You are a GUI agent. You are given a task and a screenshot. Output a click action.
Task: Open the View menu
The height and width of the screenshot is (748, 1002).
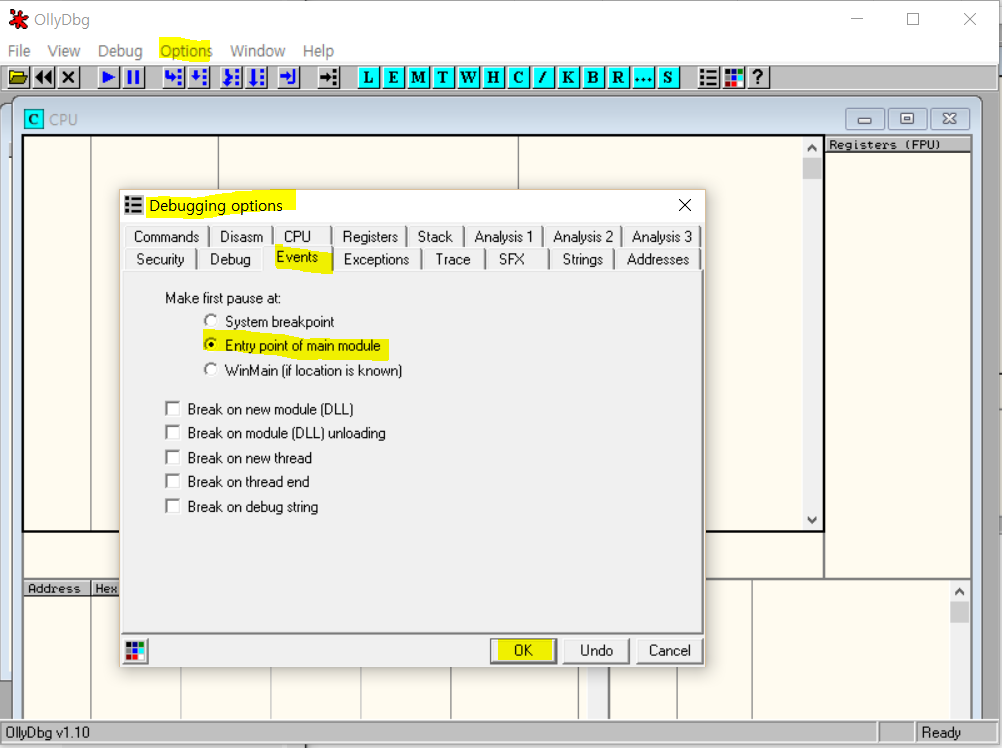[64, 51]
